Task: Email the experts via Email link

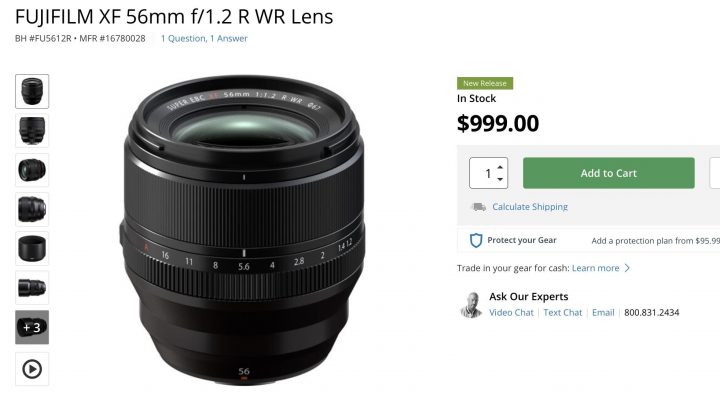Action: (x=603, y=313)
